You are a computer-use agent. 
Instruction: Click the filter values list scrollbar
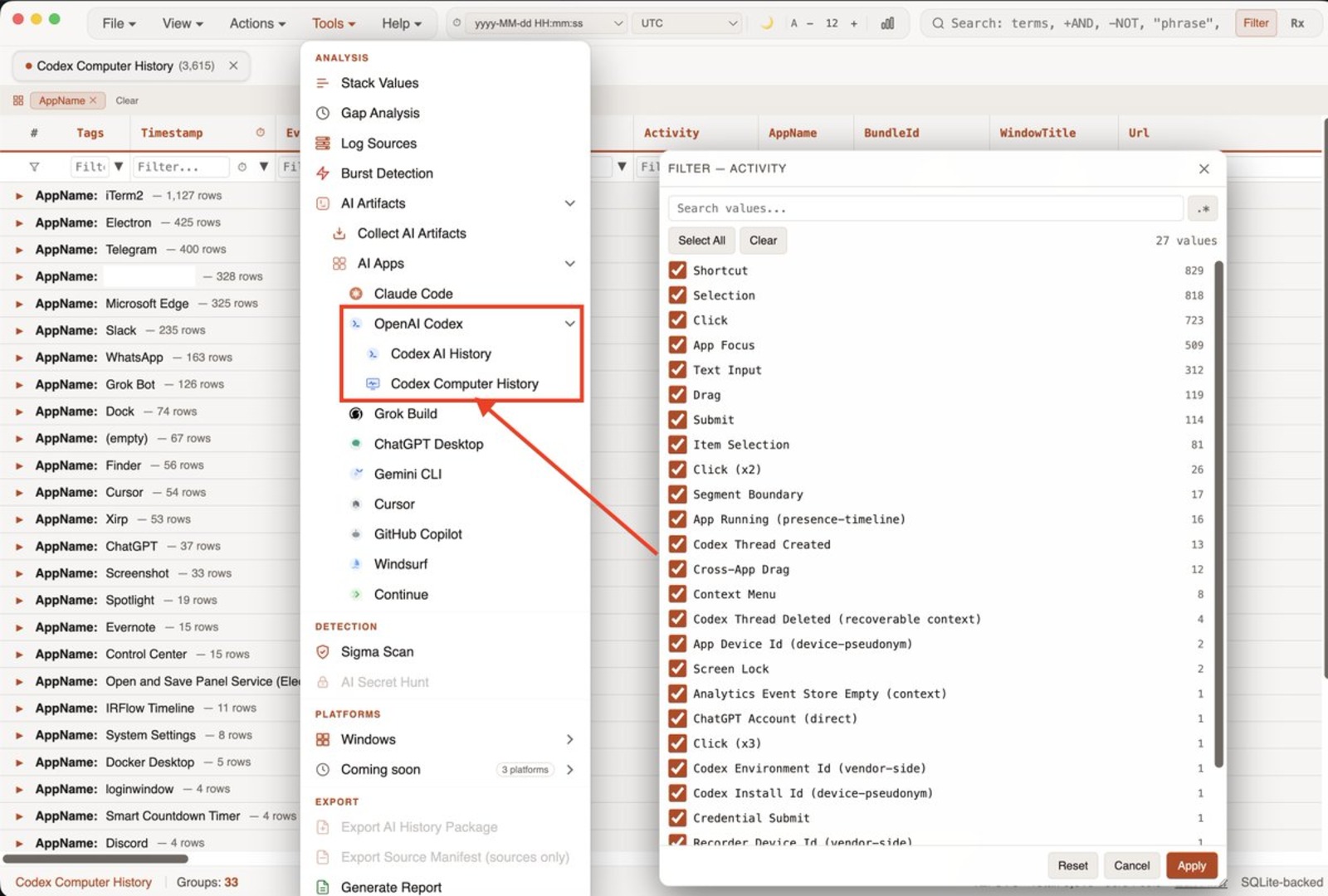1218,514
